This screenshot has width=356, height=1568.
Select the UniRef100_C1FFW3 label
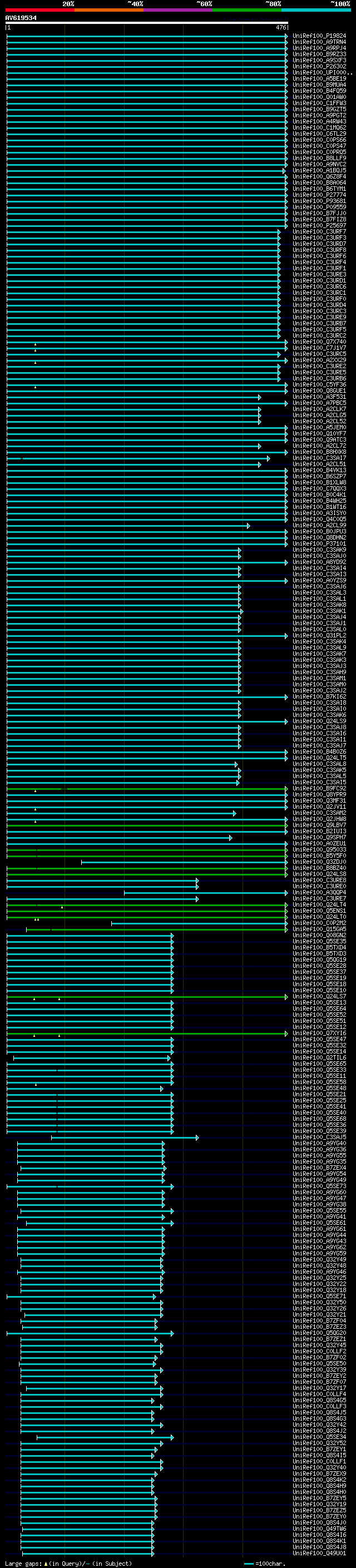[319, 103]
